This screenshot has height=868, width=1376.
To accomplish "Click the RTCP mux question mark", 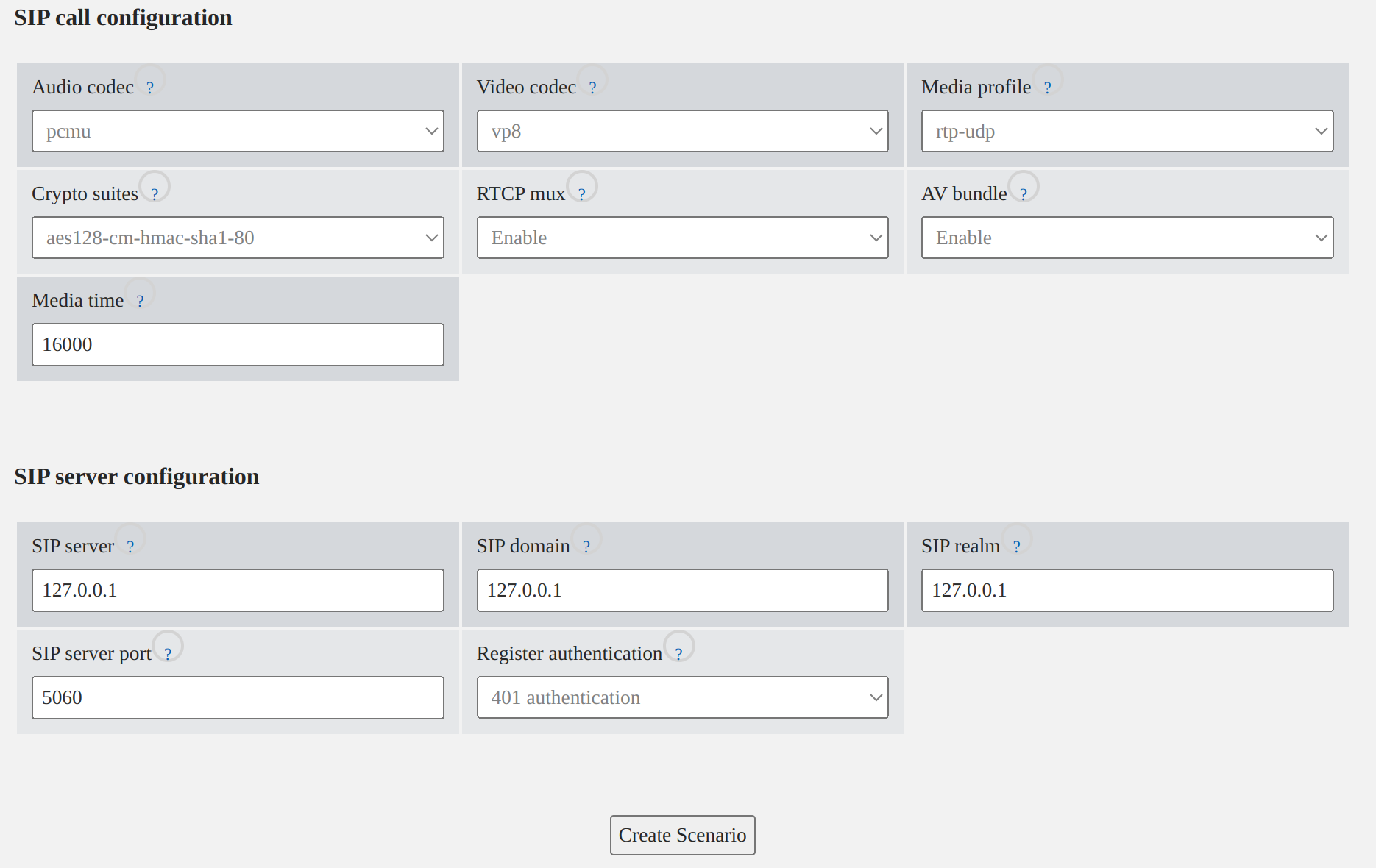I will (x=581, y=194).
